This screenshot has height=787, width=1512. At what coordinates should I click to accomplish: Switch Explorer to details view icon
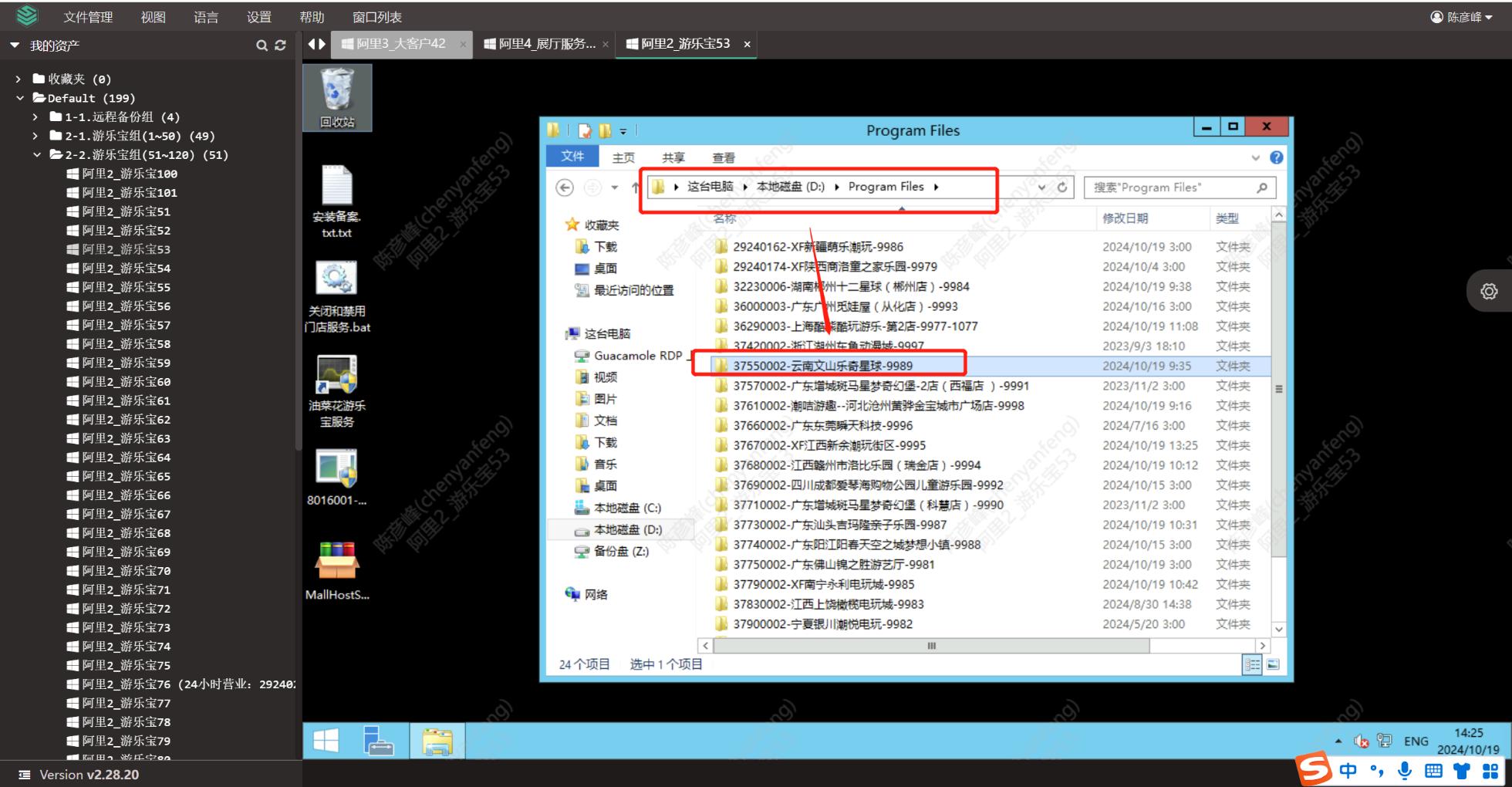(1253, 664)
